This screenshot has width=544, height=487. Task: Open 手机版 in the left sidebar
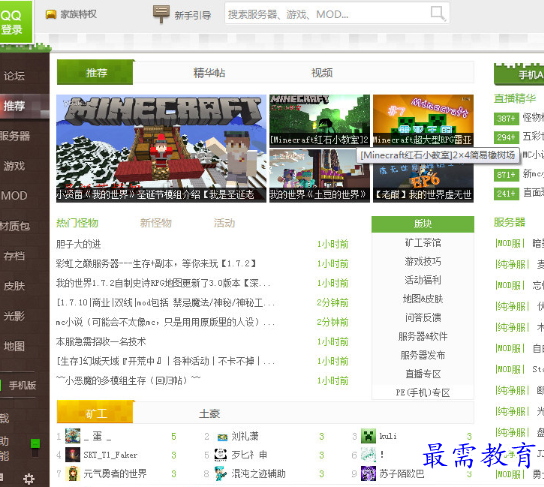pos(22,385)
